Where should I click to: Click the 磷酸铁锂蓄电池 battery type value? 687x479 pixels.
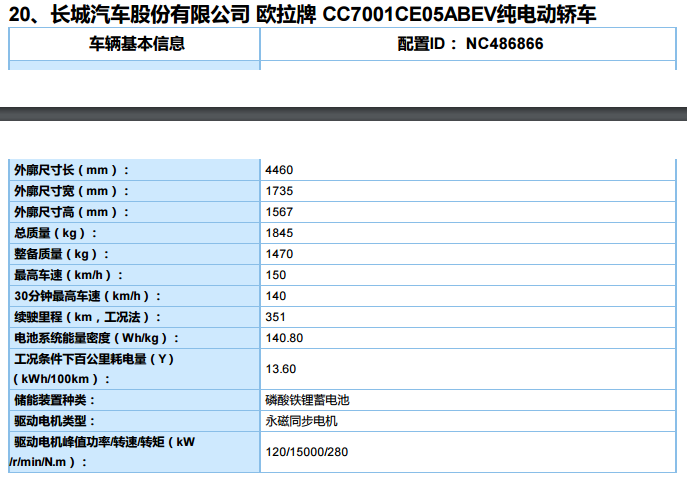[x=307, y=399]
